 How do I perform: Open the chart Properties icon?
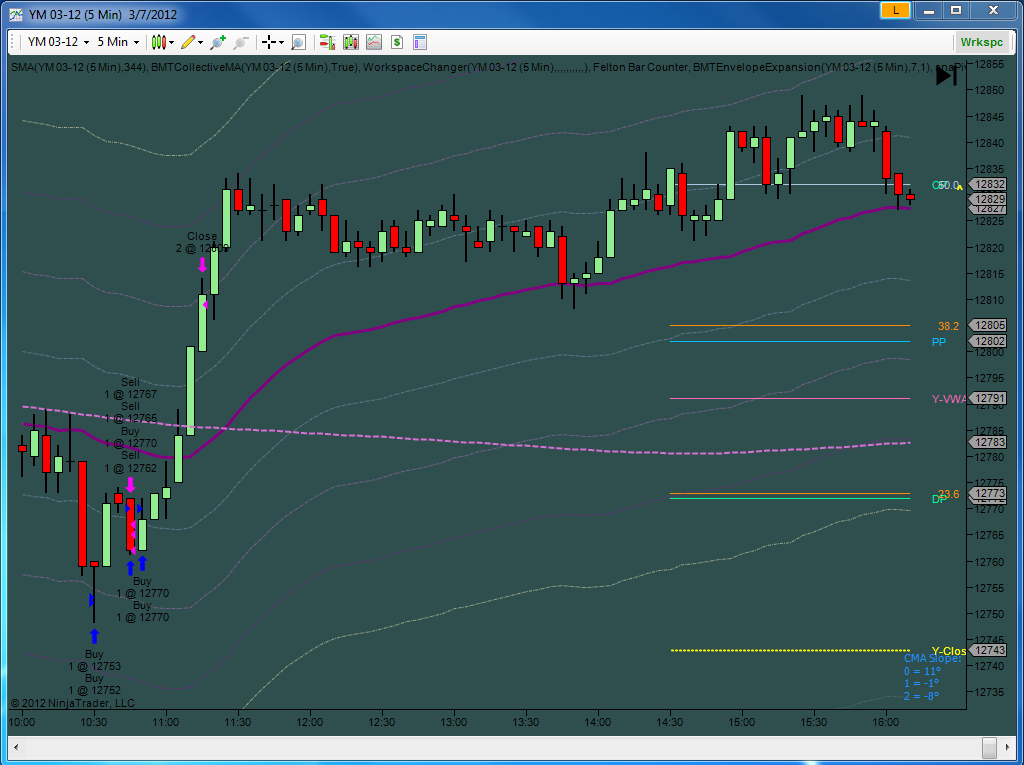pos(420,42)
